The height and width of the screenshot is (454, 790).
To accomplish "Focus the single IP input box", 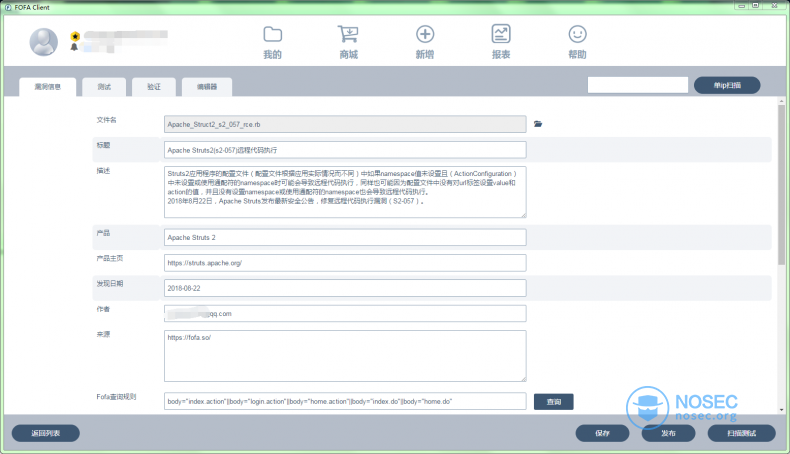I will tap(638, 85).
